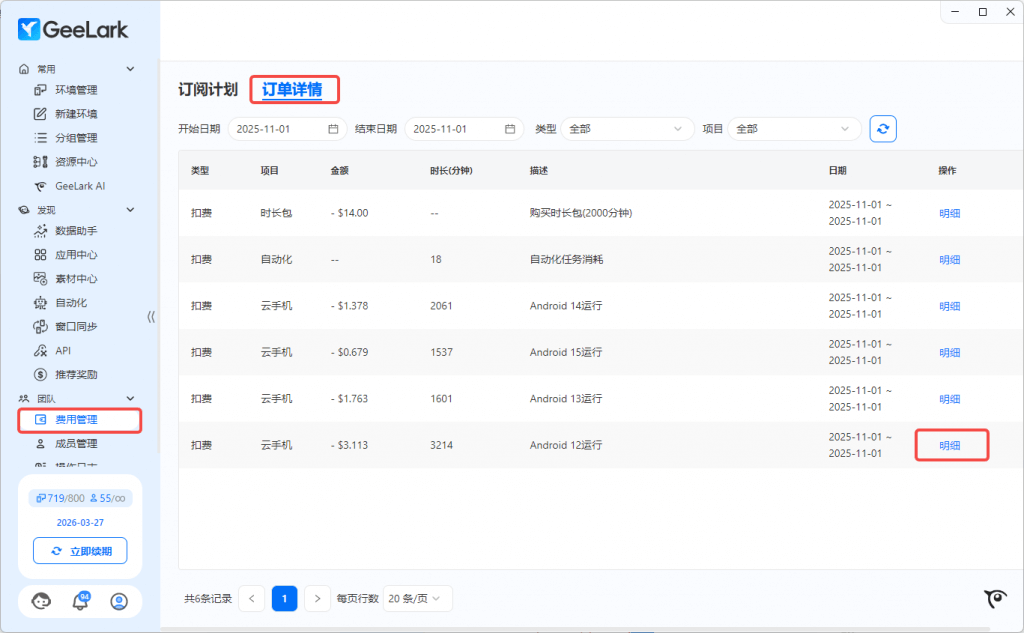
Task: Open 明细 for the Android 12运行 row
Action: coord(950,445)
